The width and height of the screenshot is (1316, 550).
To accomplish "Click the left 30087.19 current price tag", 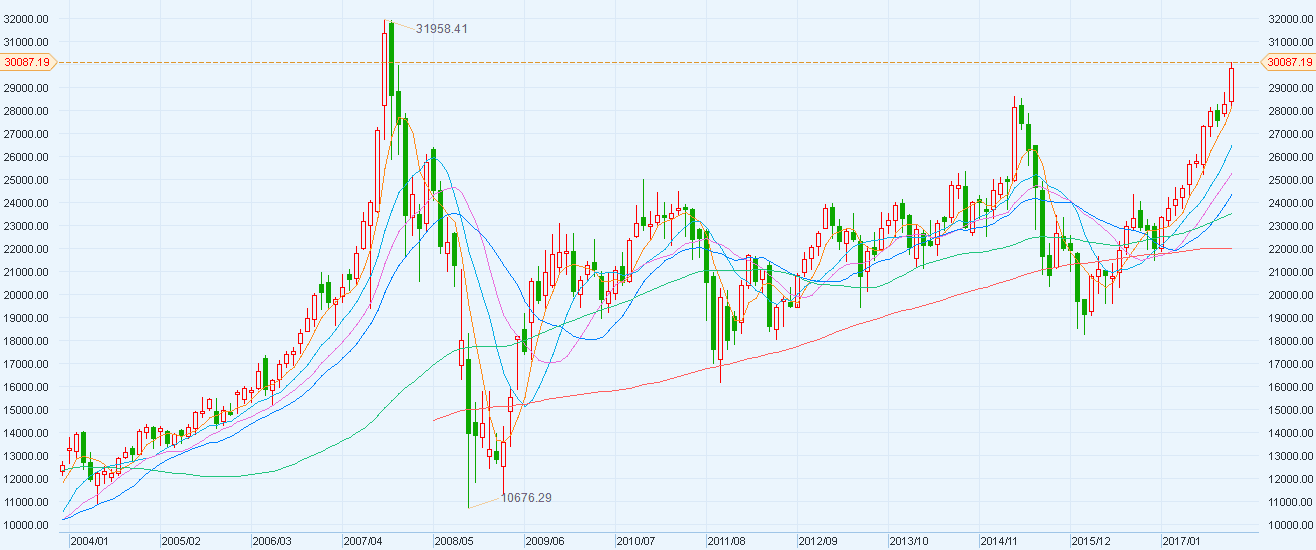I will click(x=28, y=62).
